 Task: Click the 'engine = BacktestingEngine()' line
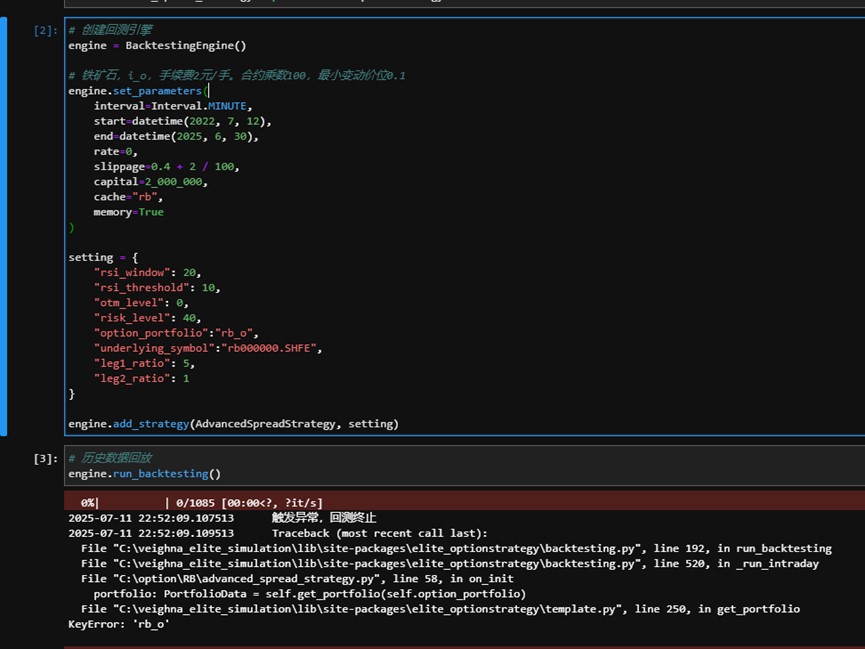(x=157, y=45)
